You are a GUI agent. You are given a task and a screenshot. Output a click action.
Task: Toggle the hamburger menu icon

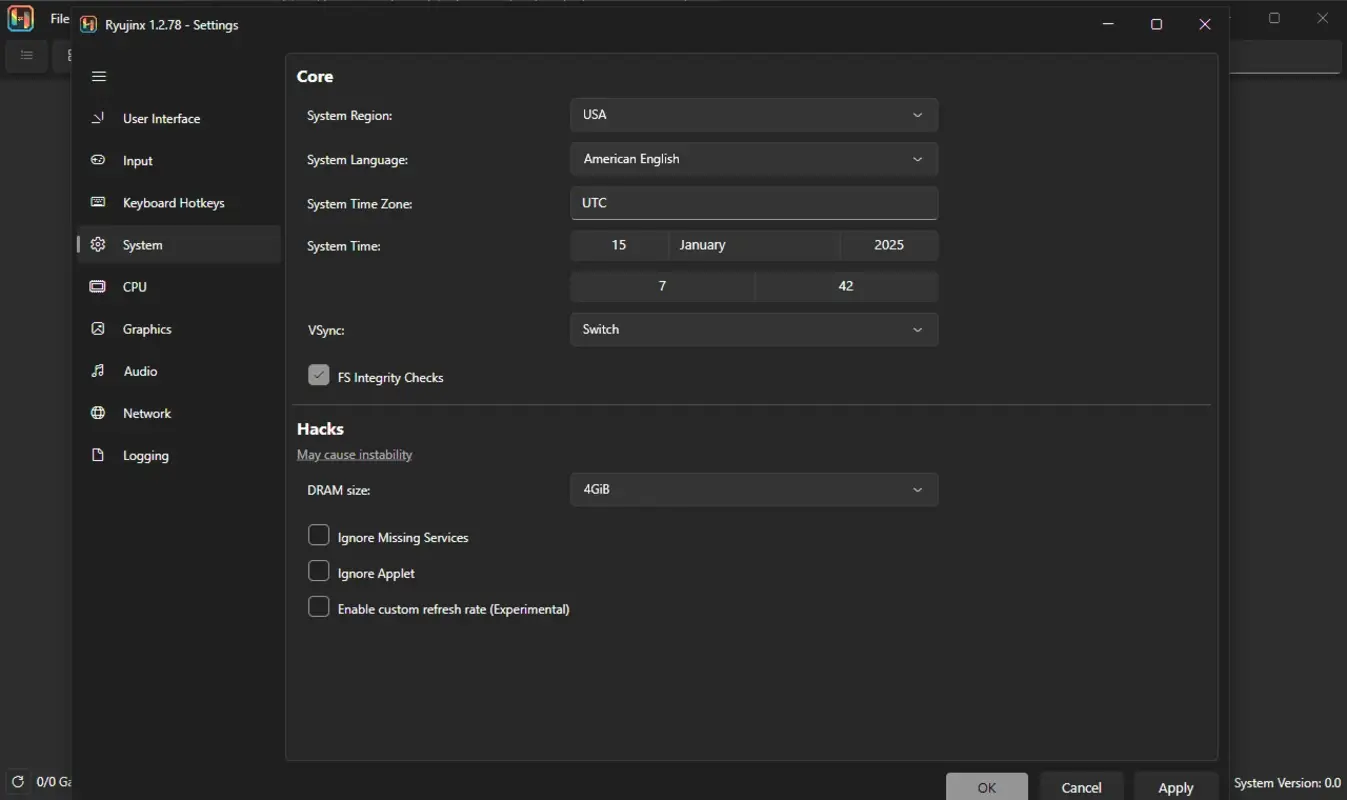pos(98,76)
